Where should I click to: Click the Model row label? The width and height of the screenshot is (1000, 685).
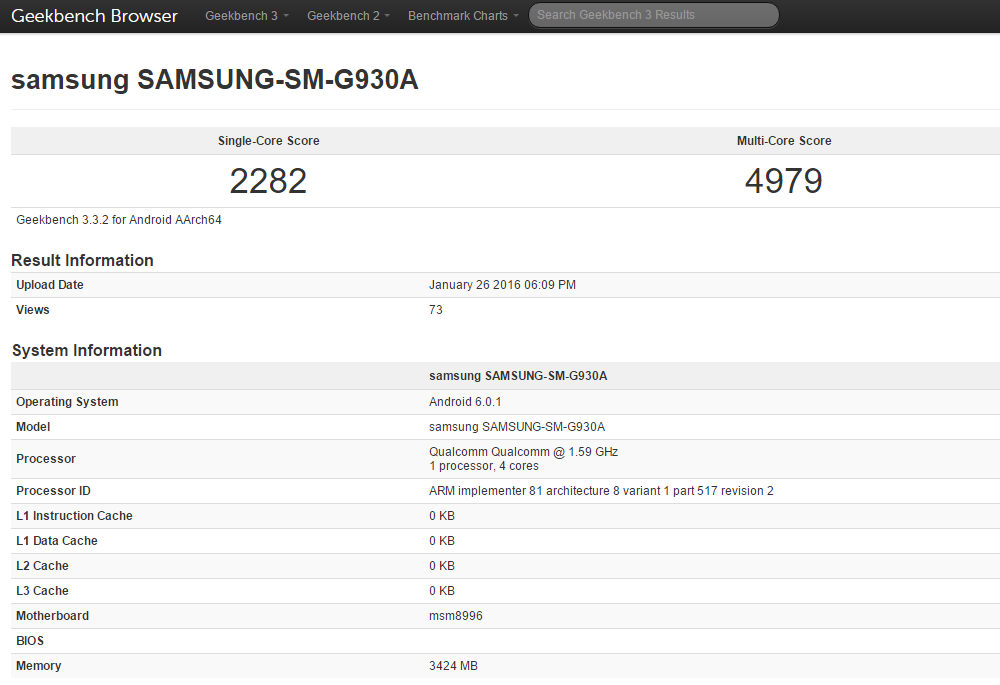[33, 427]
